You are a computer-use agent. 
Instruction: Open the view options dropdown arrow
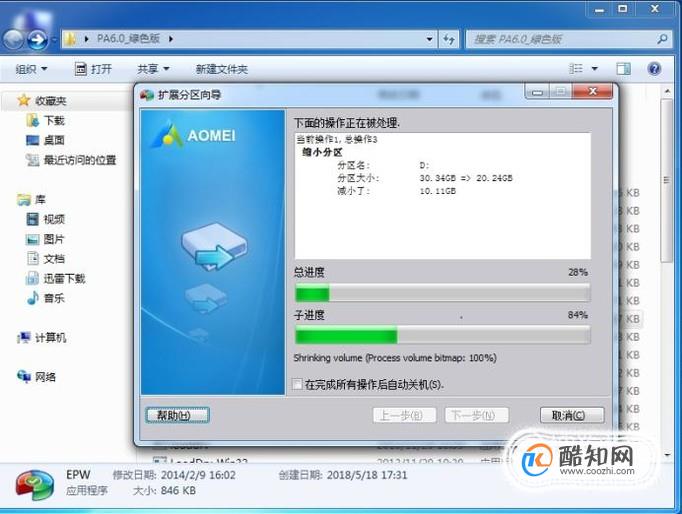pos(595,69)
